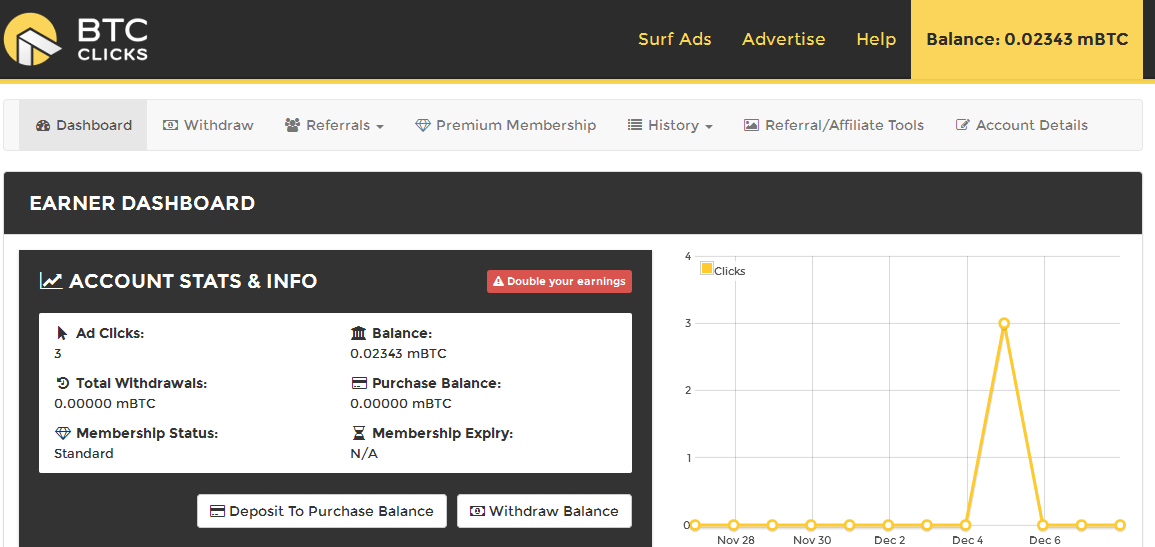Viewport: 1155px width, 547px height.
Task: Click the chart data point above Nov 28
Action: [734, 525]
